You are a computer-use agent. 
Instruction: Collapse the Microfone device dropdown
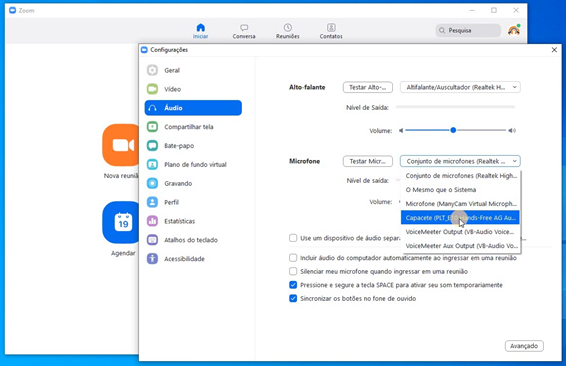click(460, 161)
